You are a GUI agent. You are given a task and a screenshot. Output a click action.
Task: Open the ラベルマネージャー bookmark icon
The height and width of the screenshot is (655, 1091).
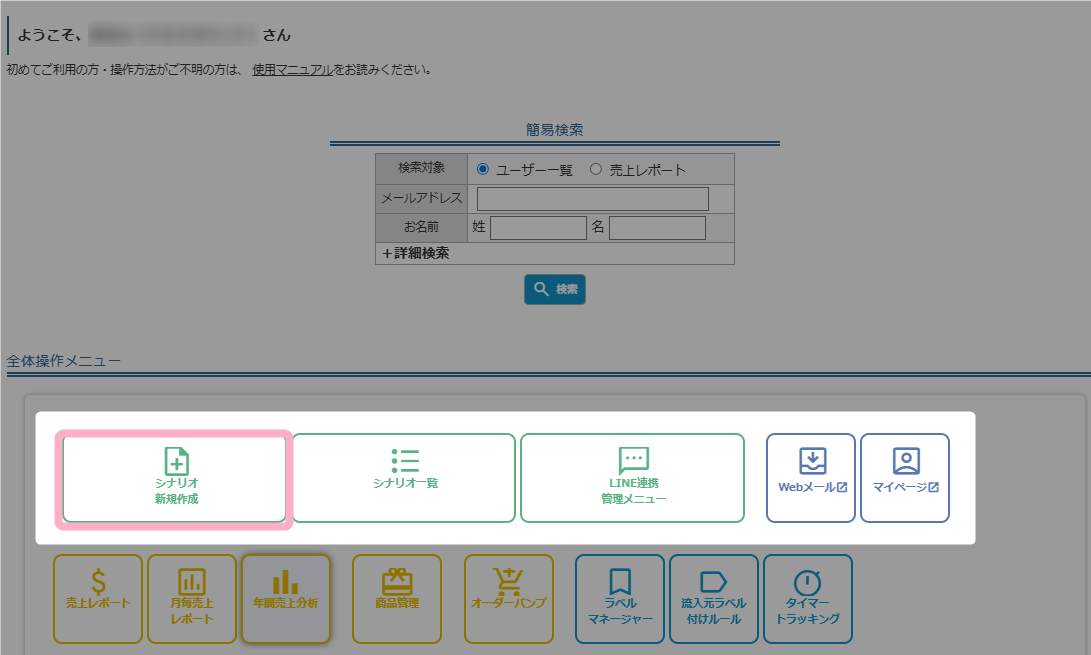click(620, 582)
